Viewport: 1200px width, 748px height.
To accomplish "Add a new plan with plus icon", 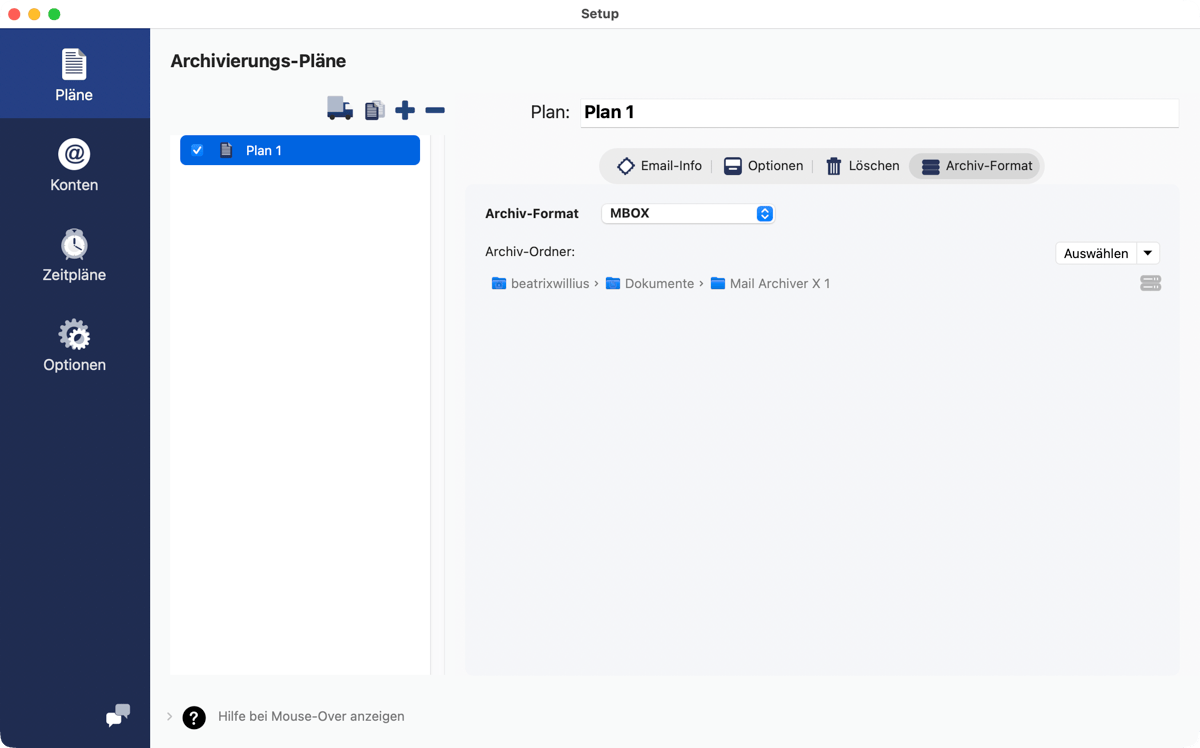I will pyautogui.click(x=405, y=110).
